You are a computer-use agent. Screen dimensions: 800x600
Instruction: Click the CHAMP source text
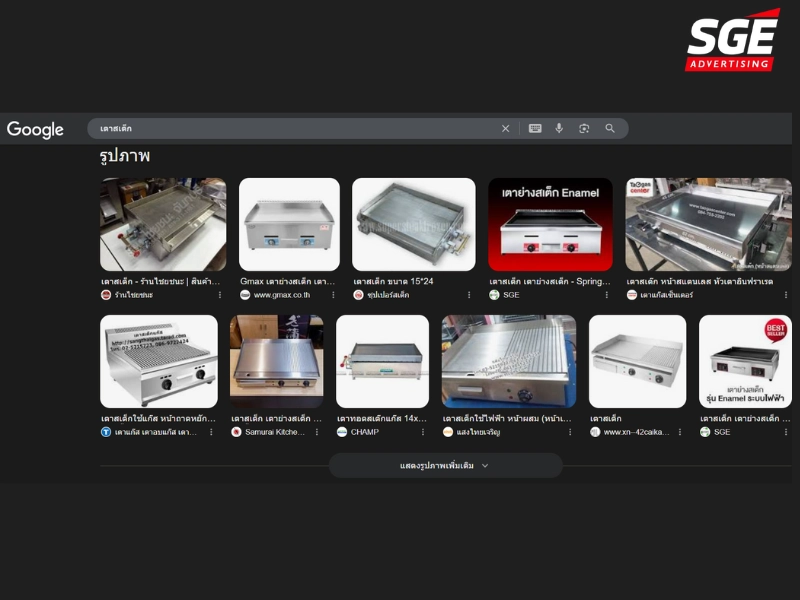tap(365, 432)
